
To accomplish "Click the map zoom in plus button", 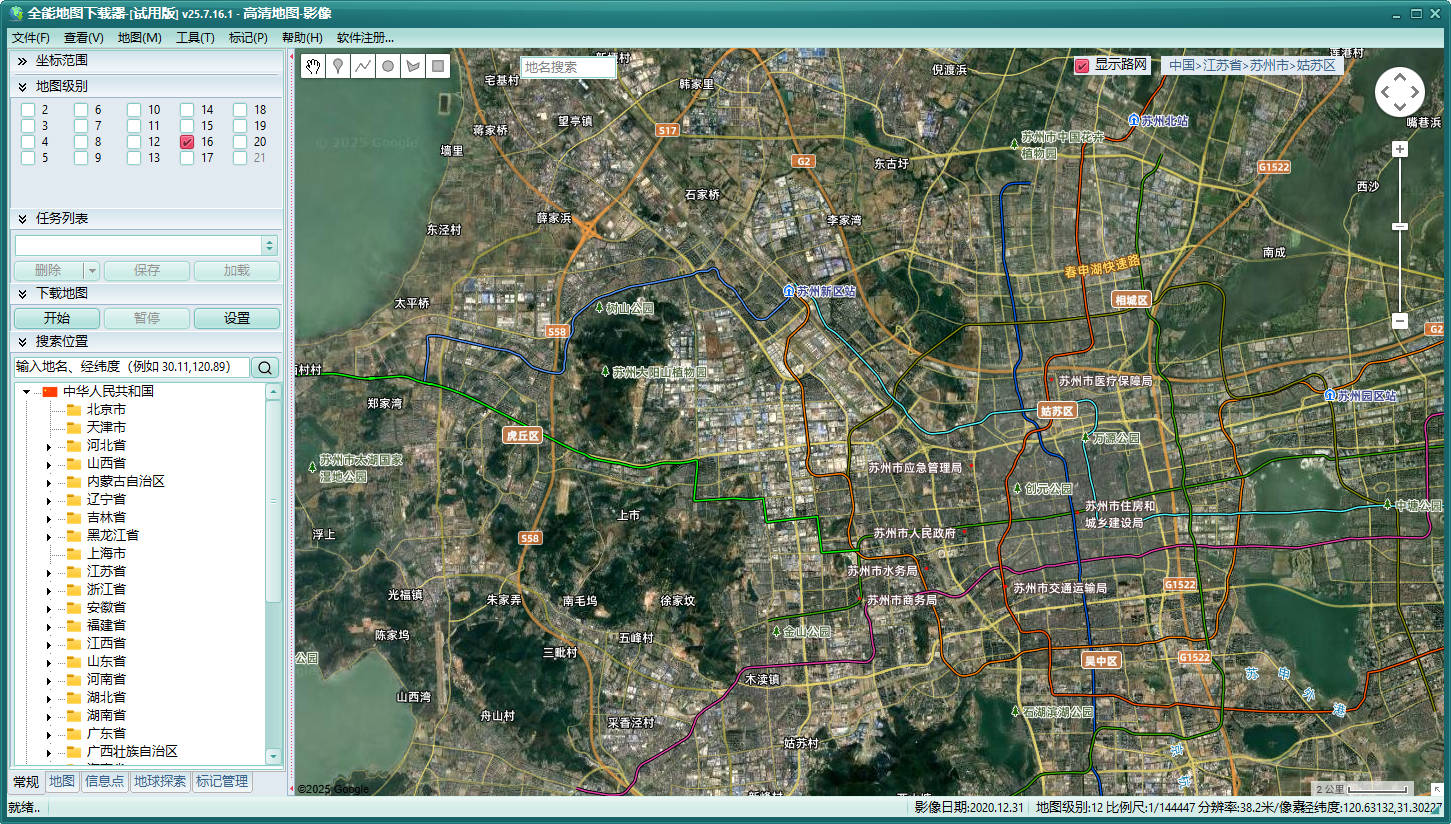I will click(x=1400, y=149).
